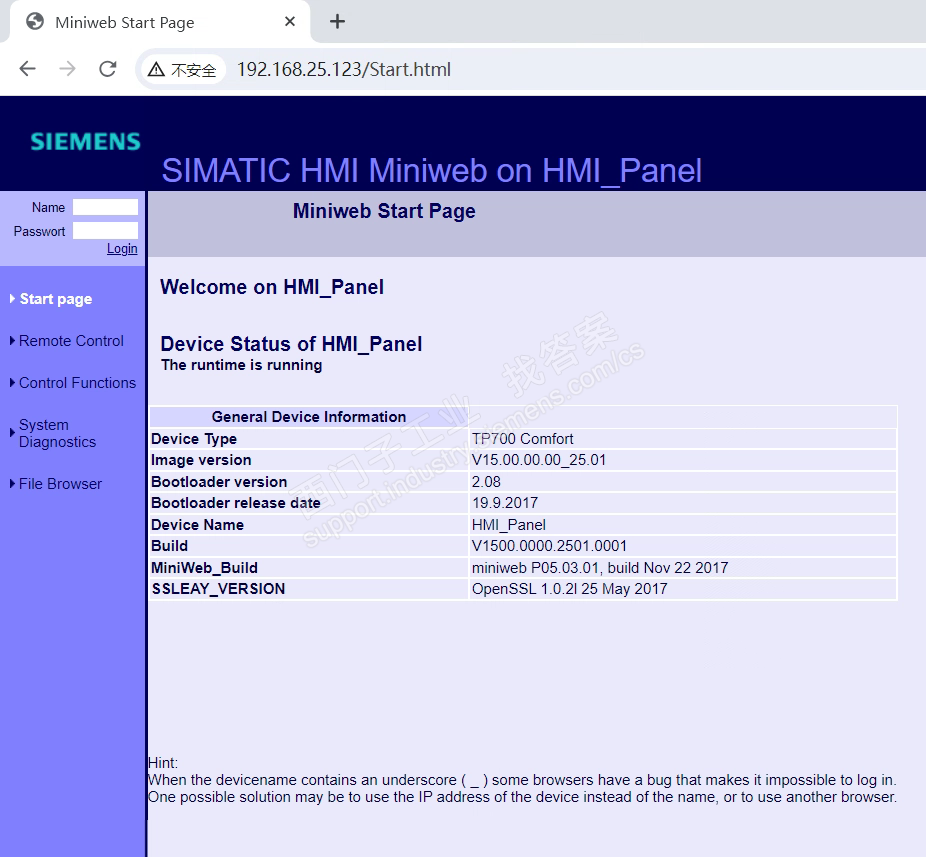
Task: Click the miniweb P05.03.01 build value
Action: point(600,568)
